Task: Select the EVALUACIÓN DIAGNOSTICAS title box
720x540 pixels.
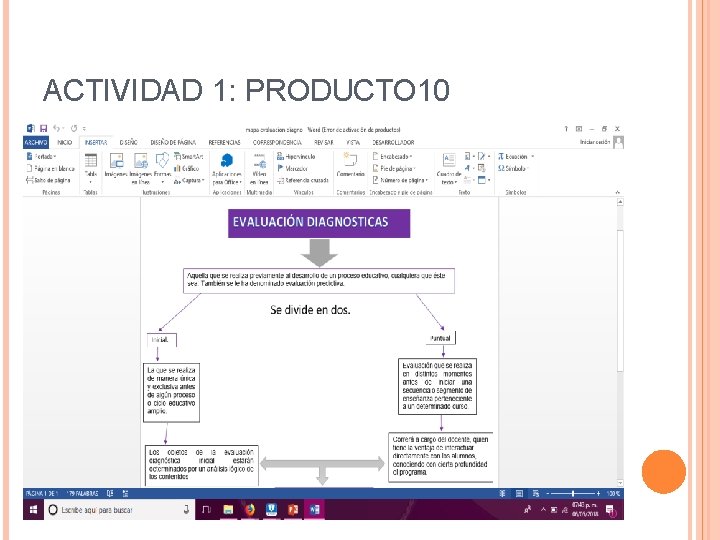Action: (319, 224)
